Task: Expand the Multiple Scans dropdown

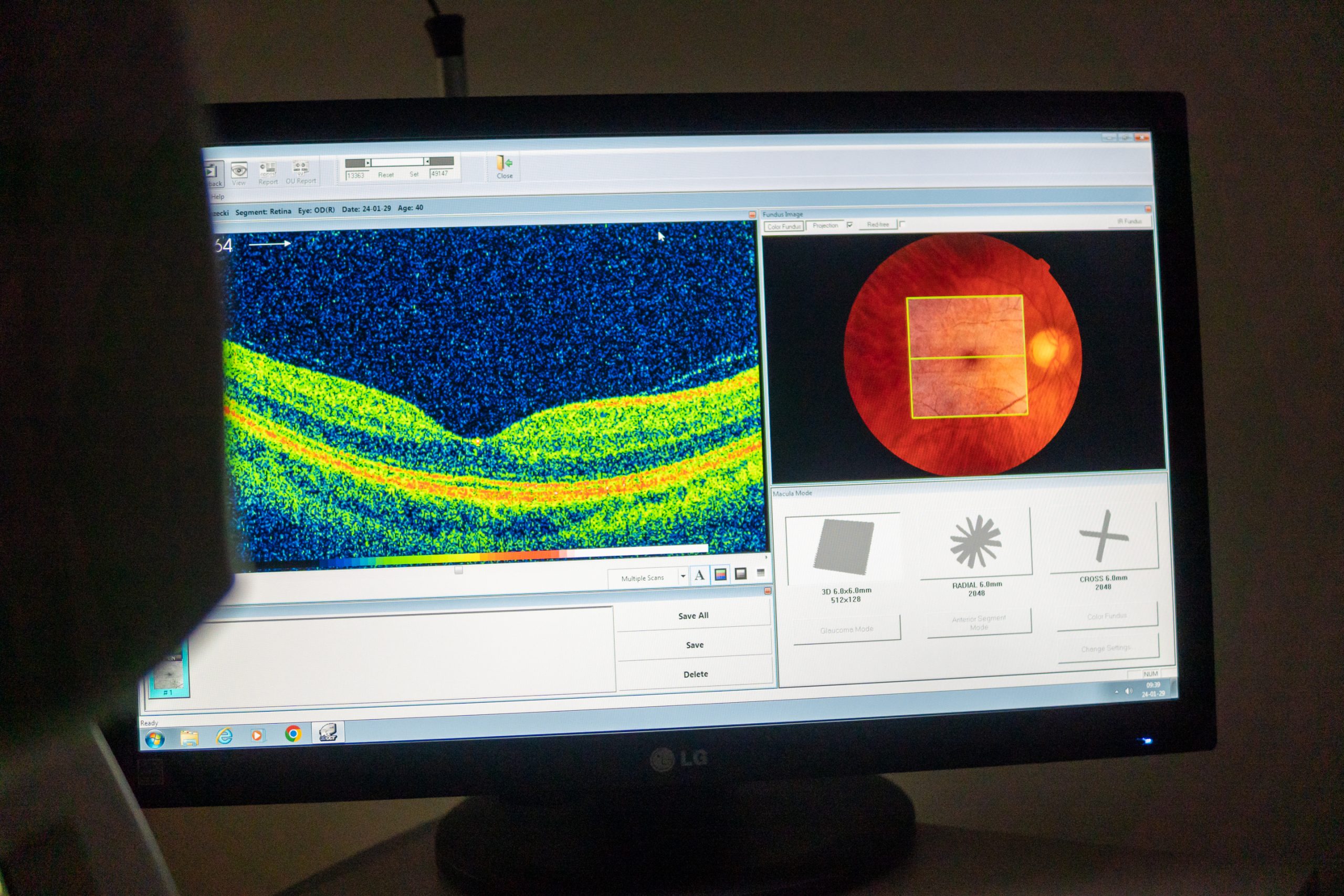Action: tap(683, 576)
